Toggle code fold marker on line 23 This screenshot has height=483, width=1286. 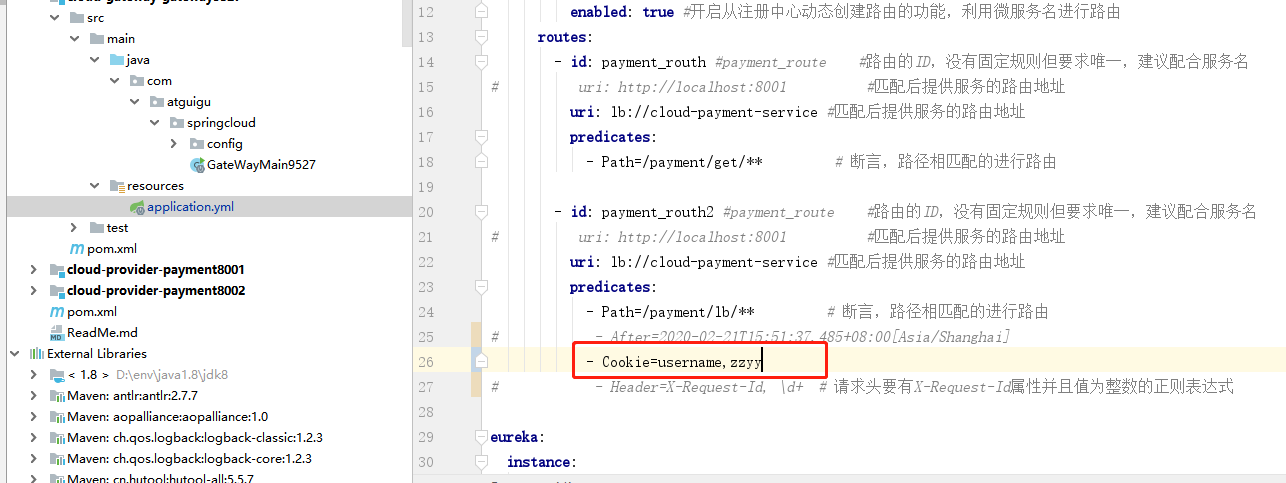click(x=481, y=287)
